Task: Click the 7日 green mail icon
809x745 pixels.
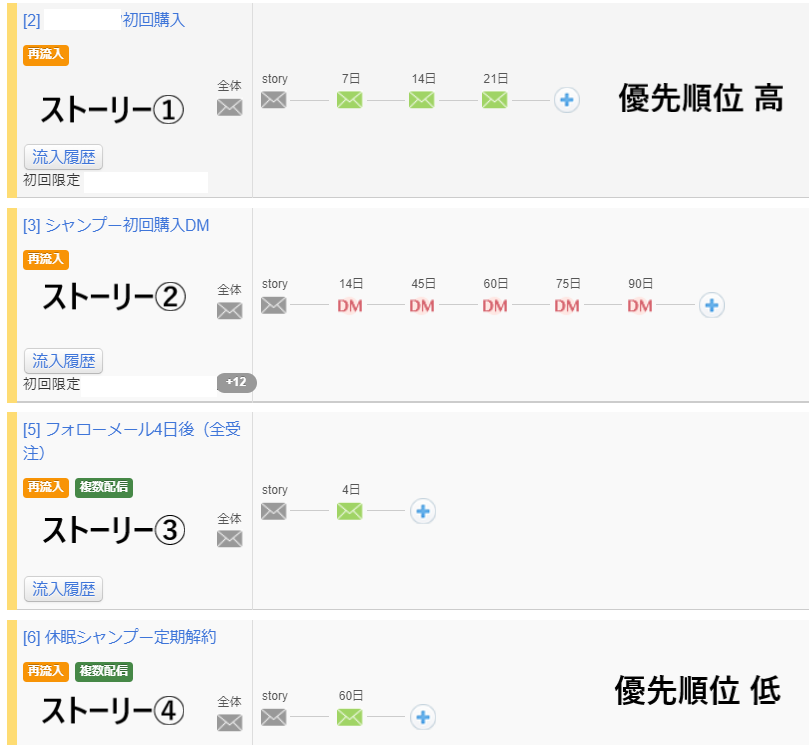Action: 349,100
